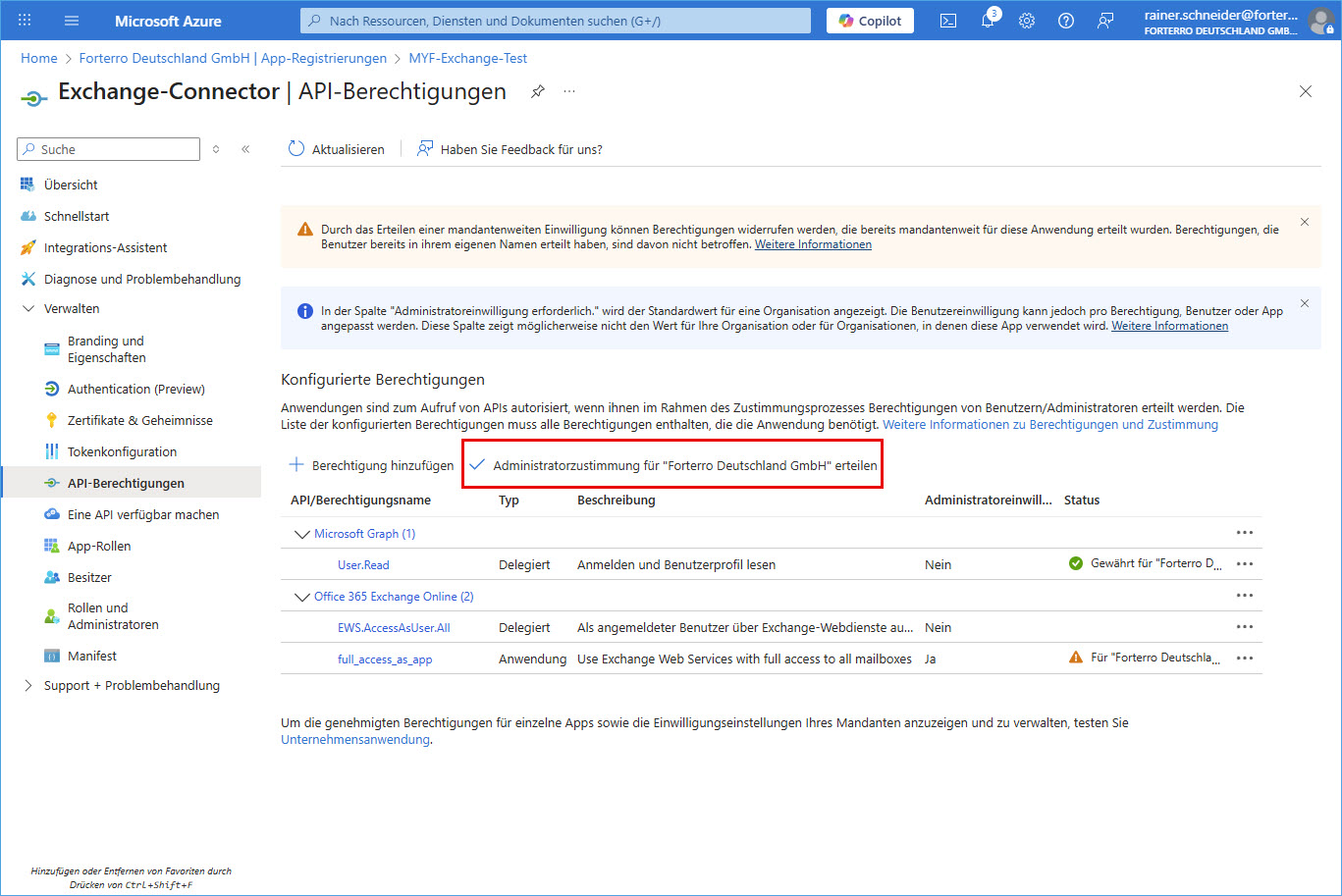
Task: Open Weitere Informationen in info banner
Action: [x=1169, y=326]
